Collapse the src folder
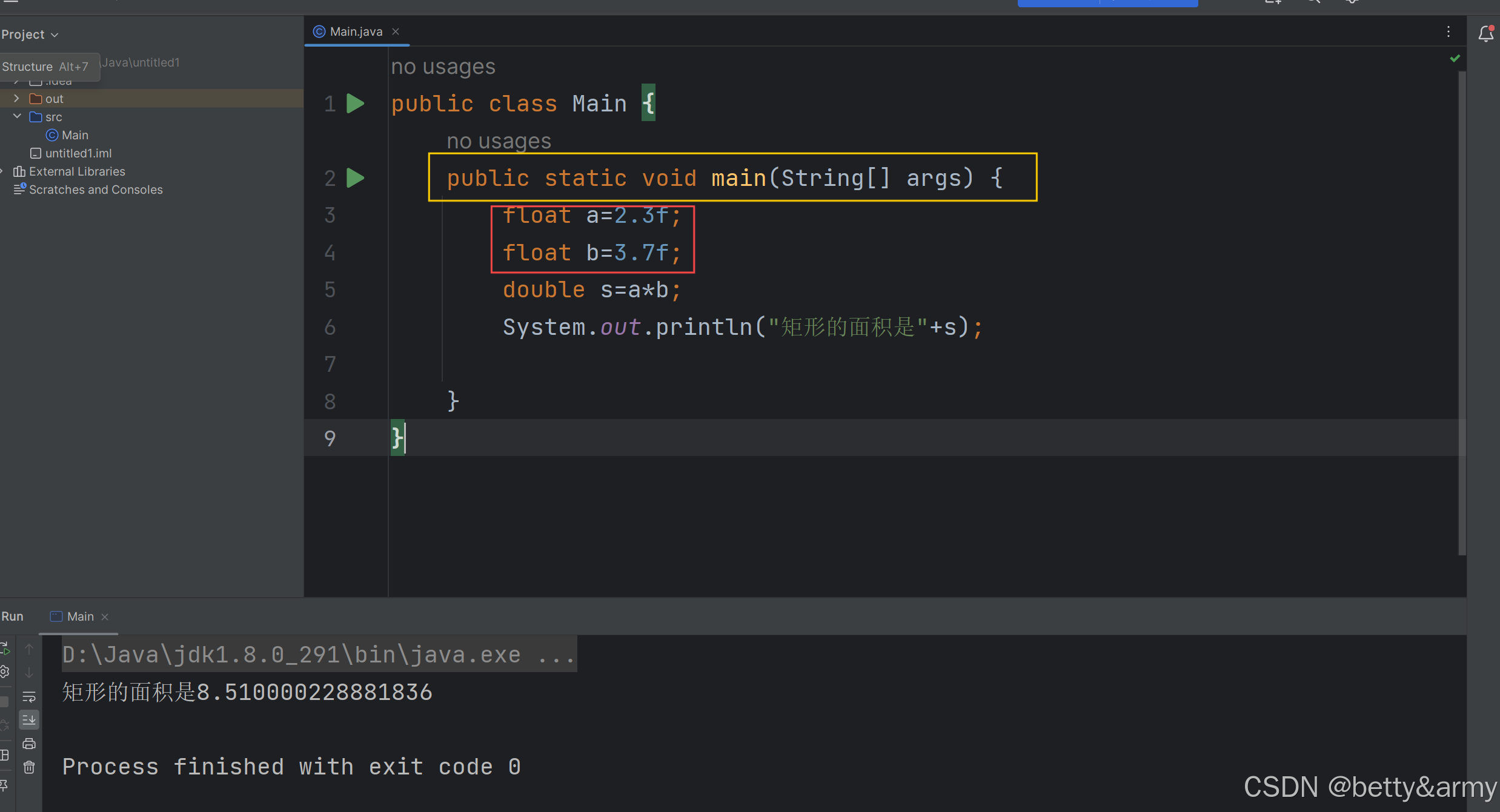 (x=16, y=116)
